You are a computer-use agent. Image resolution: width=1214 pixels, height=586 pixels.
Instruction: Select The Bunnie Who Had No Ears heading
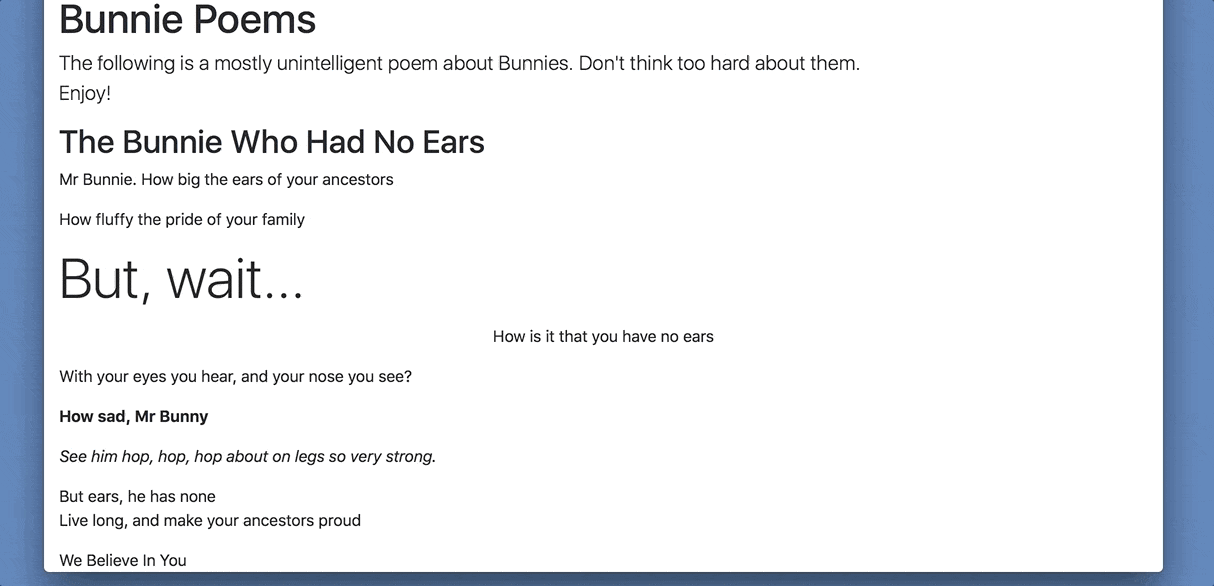coord(272,142)
